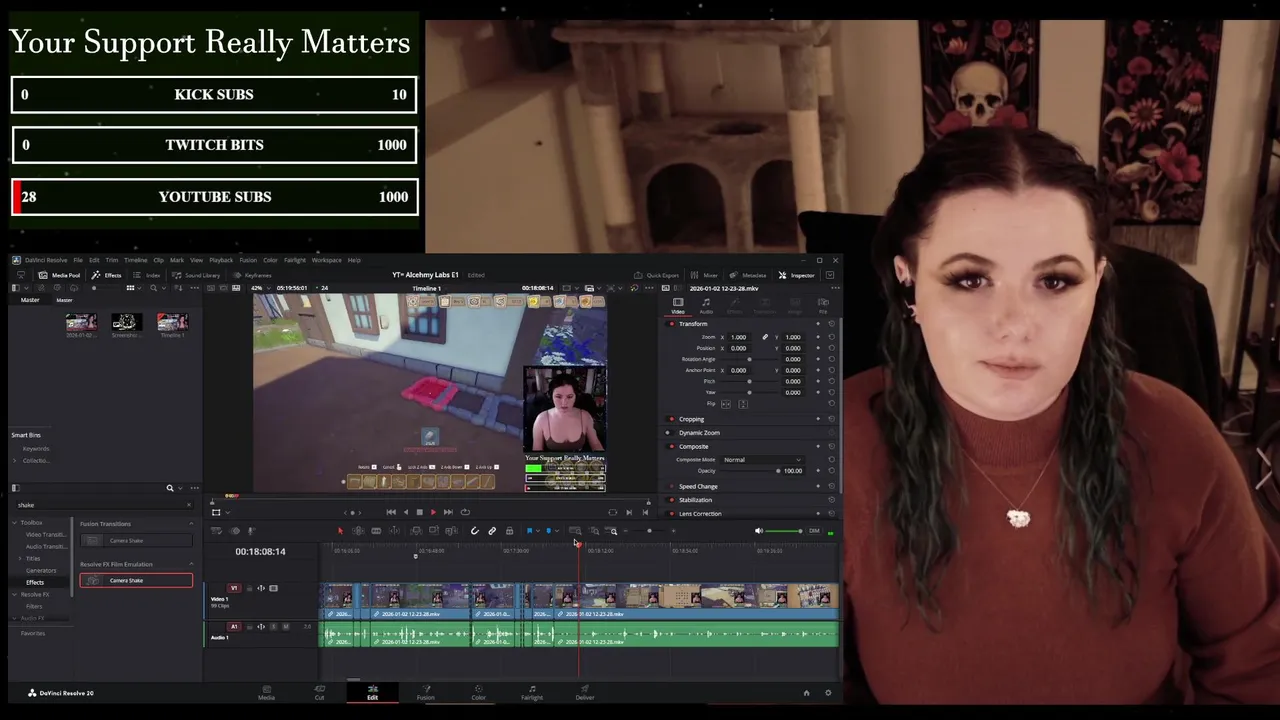This screenshot has height=720, width=1280.
Task: Toggle the linked selection chain icon
Action: coord(492,531)
